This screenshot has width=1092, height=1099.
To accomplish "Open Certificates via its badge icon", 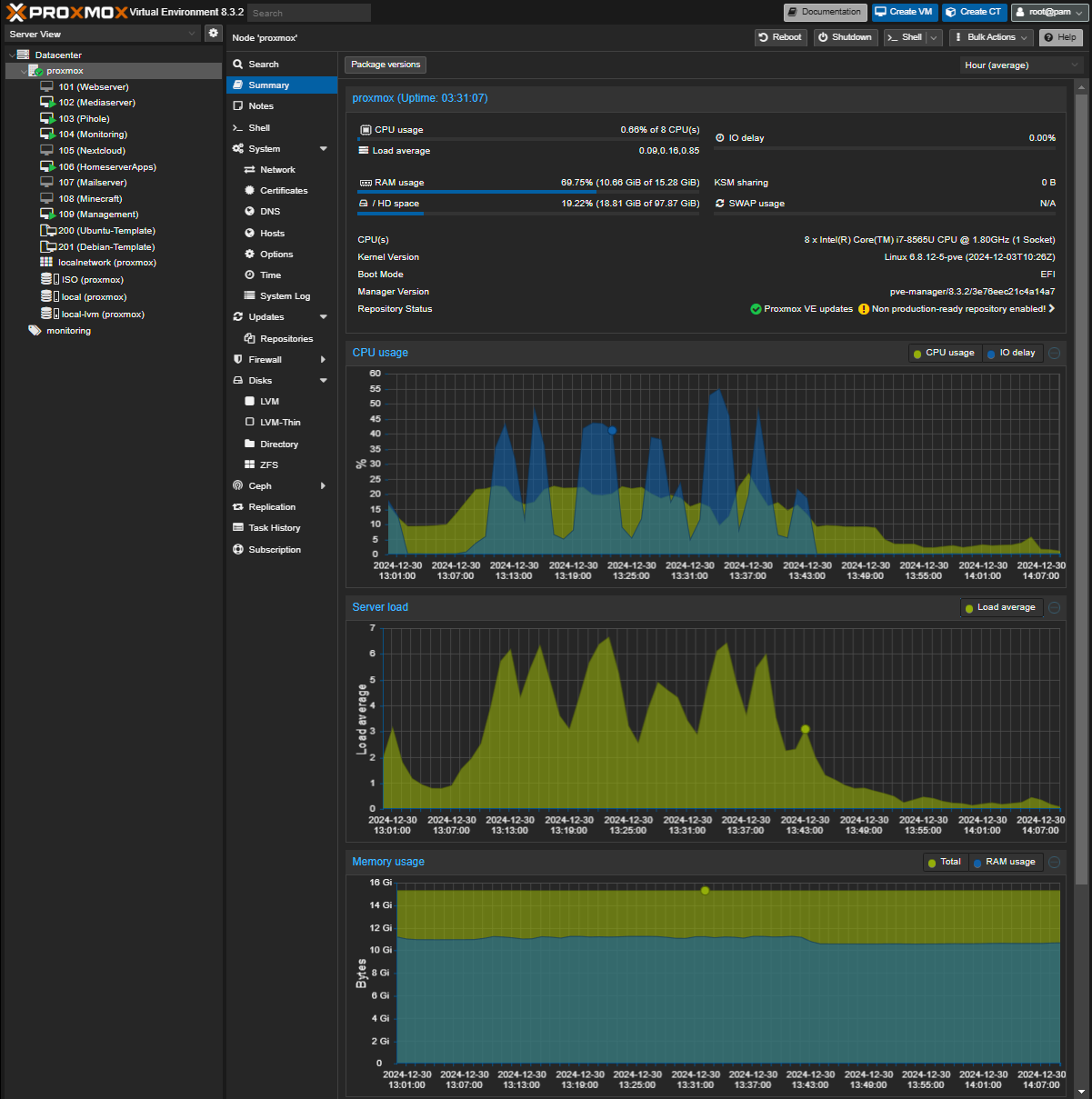I will (x=250, y=191).
